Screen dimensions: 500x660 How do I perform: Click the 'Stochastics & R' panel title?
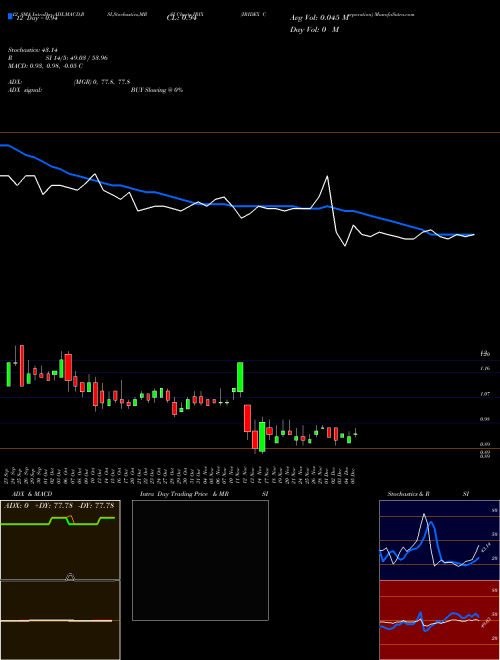point(408,494)
